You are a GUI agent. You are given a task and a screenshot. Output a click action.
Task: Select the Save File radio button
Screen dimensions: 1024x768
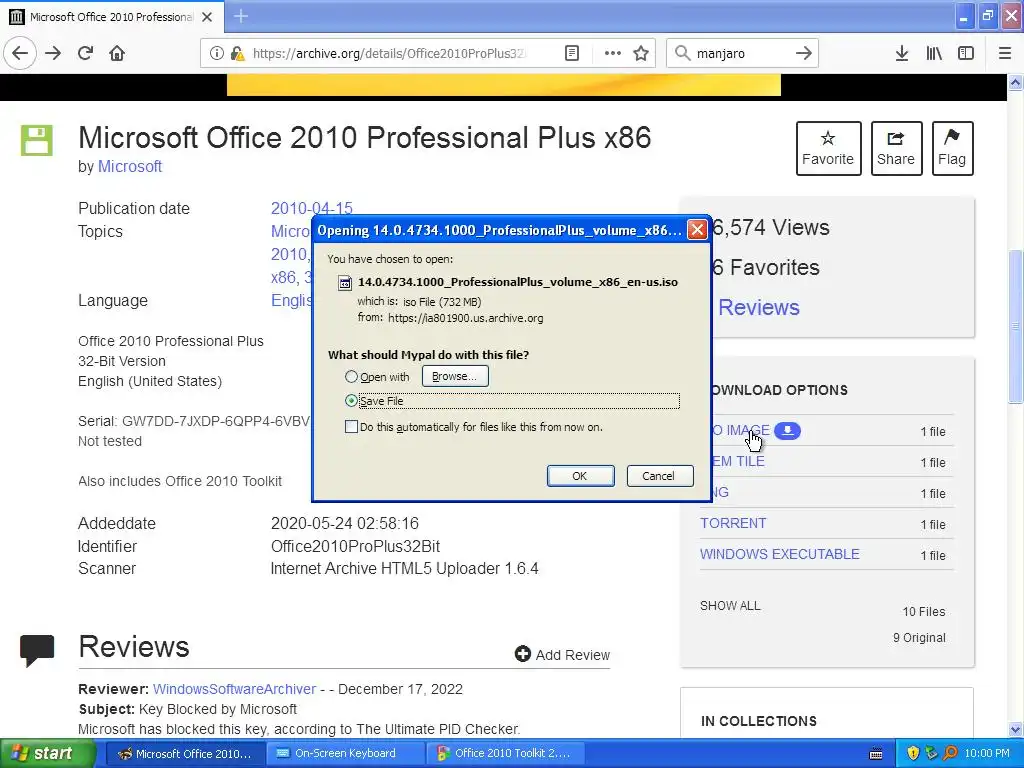click(x=351, y=400)
